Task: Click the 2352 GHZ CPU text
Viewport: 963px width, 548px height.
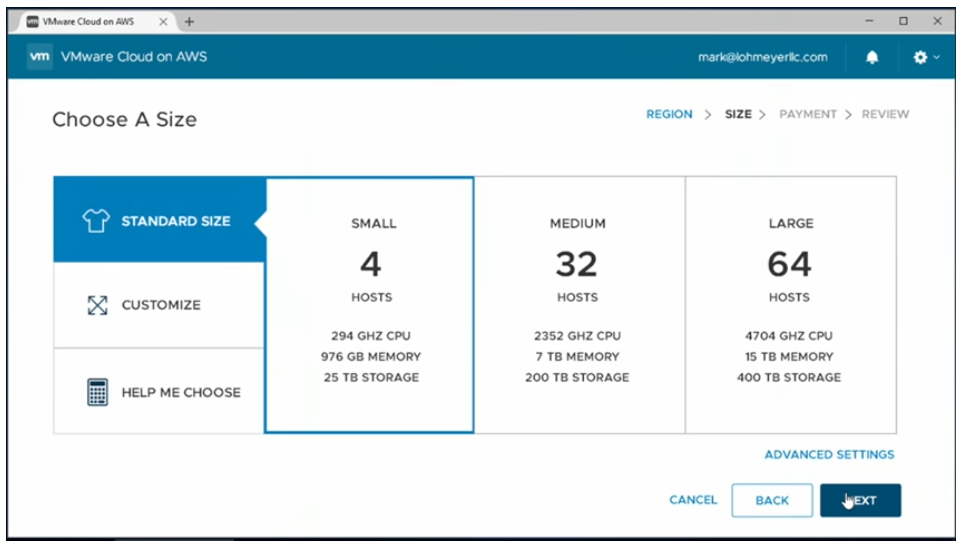Action: [x=577, y=336]
